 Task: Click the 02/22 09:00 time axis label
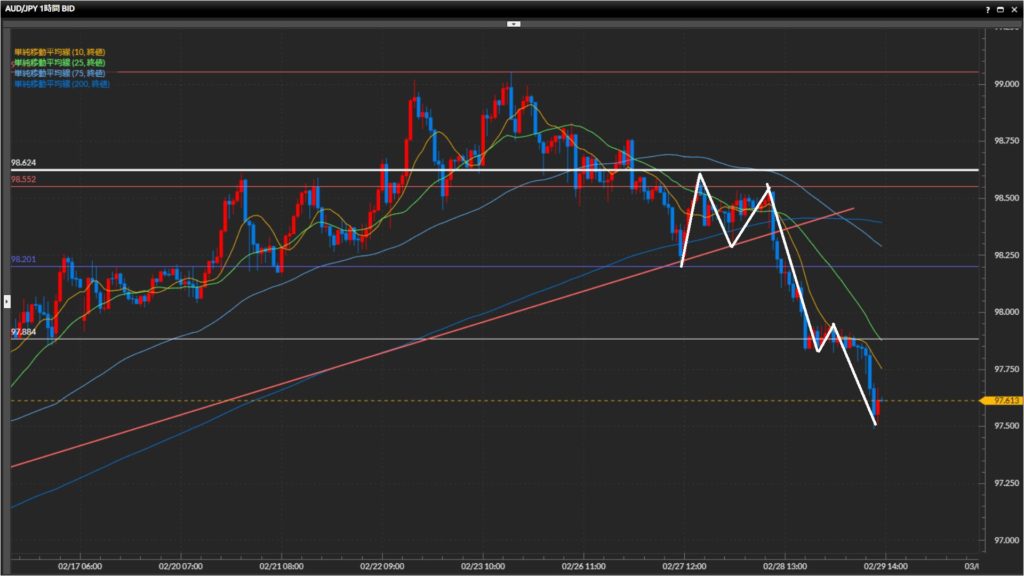pyautogui.click(x=383, y=564)
